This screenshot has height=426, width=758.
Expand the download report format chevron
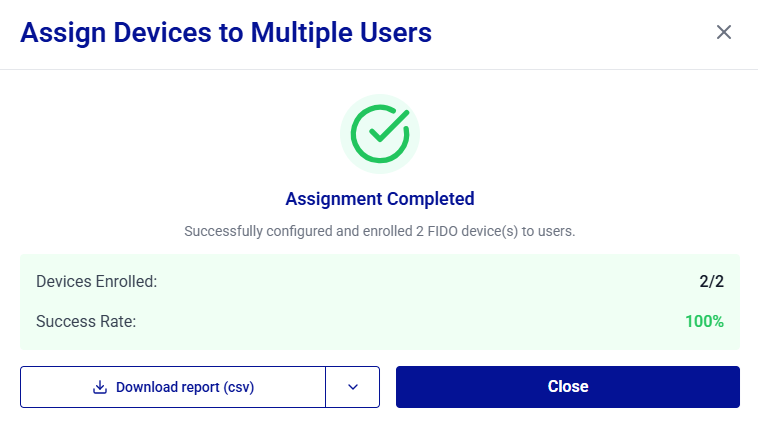pos(353,387)
